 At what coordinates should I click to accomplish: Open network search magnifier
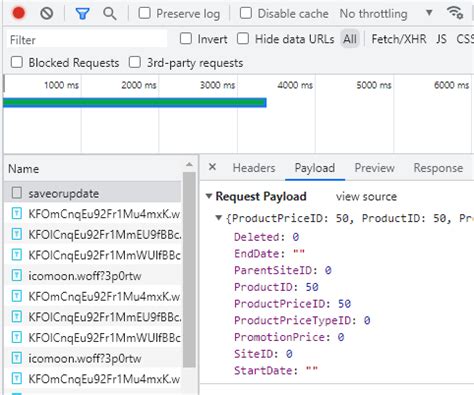pos(110,14)
